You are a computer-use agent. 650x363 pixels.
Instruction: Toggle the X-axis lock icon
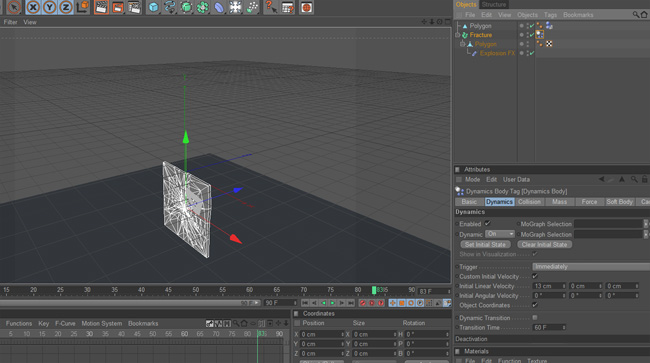33,7
